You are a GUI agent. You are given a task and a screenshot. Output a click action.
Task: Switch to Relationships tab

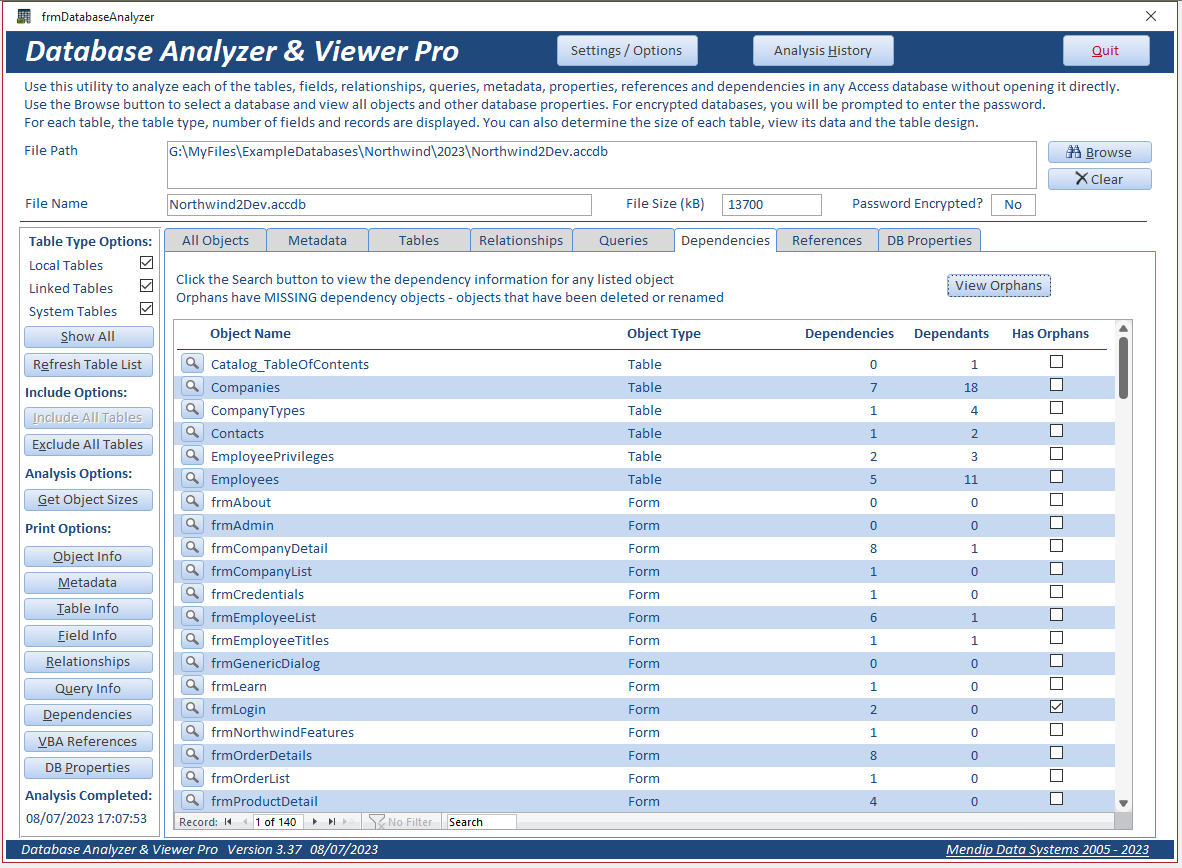[521, 240]
